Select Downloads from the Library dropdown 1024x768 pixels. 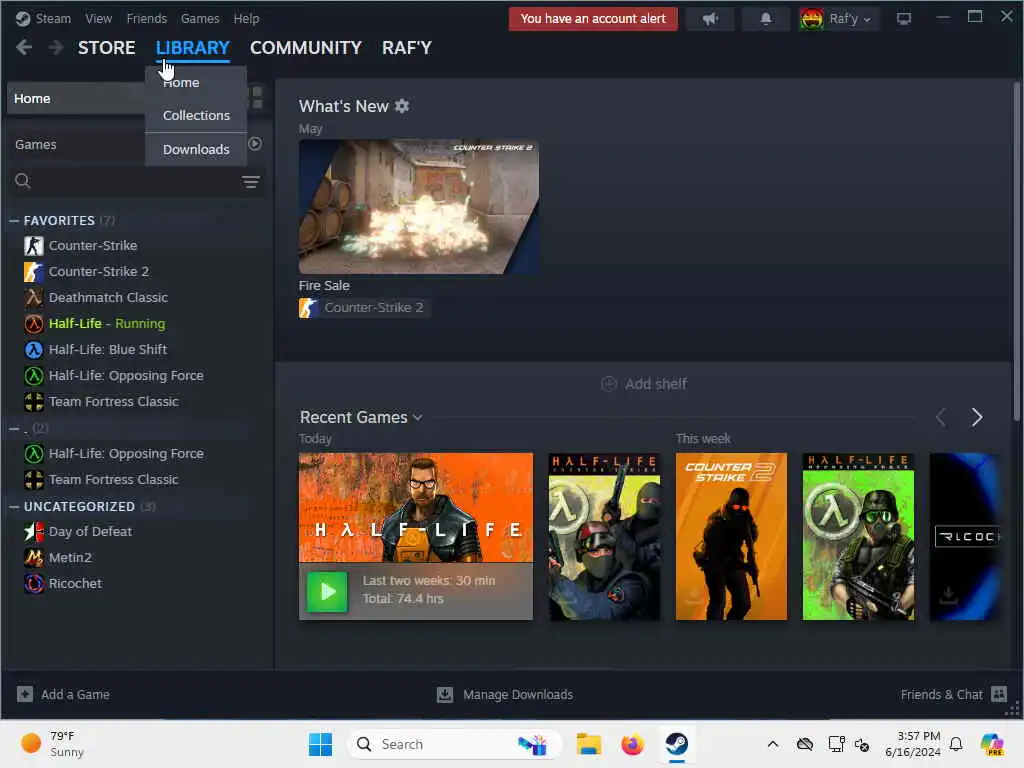(196, 150)
